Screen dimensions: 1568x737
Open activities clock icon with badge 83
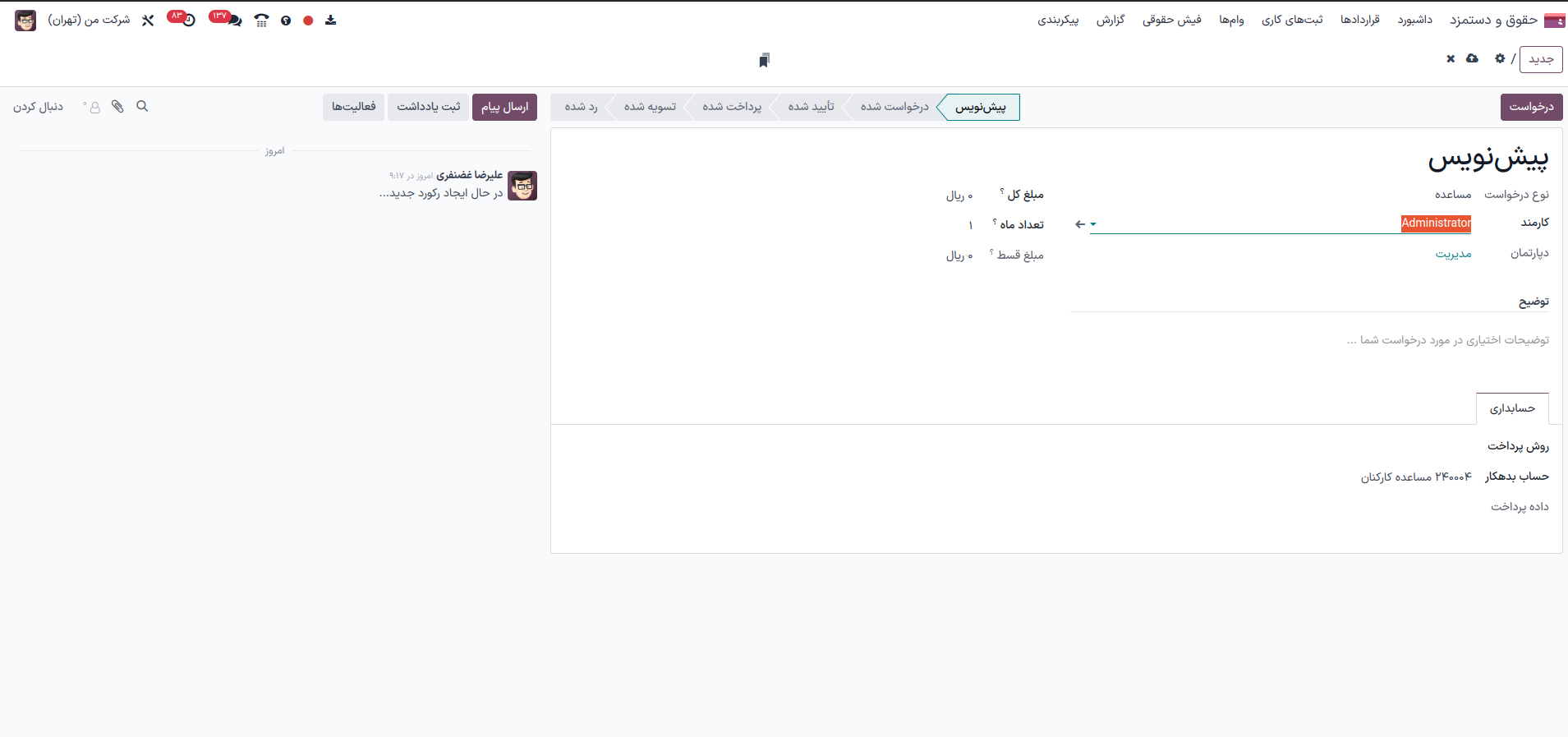tap(188, 21)
